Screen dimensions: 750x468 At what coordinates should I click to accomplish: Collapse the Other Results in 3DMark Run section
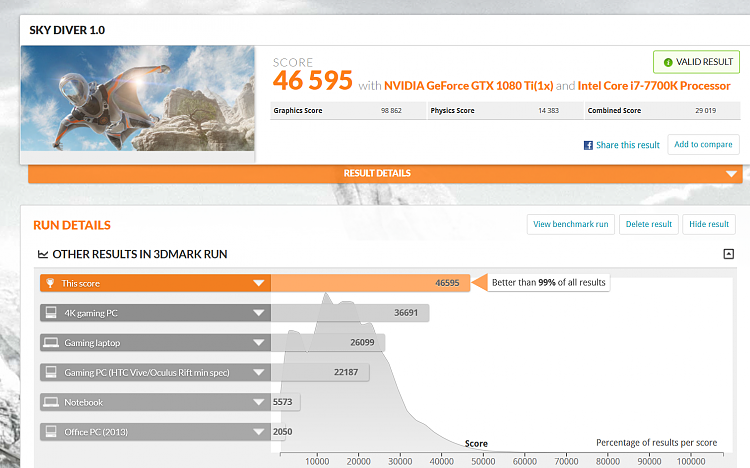point(728,254)
